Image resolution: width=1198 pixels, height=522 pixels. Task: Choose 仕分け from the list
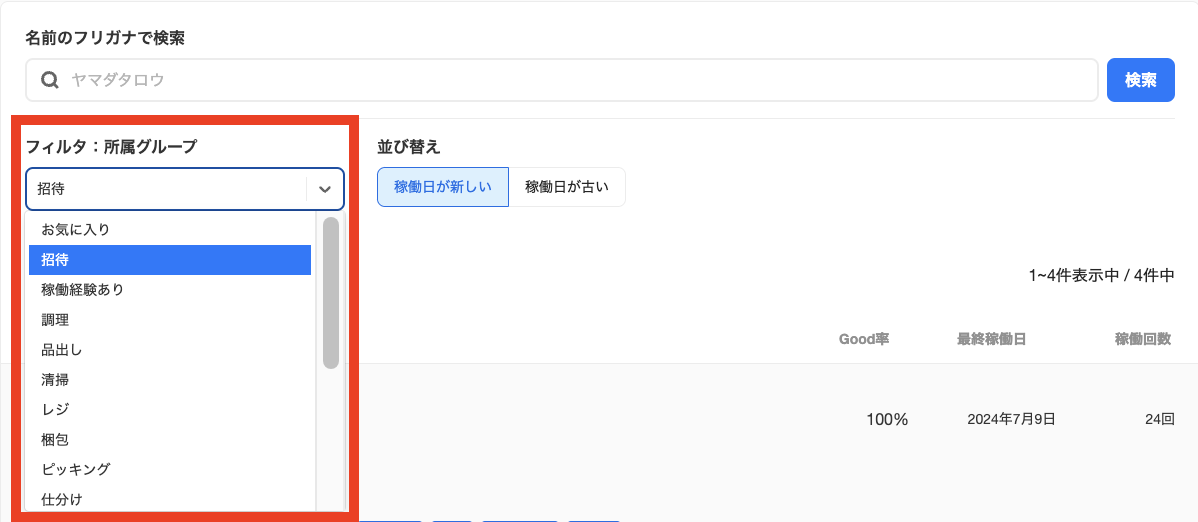170,499
